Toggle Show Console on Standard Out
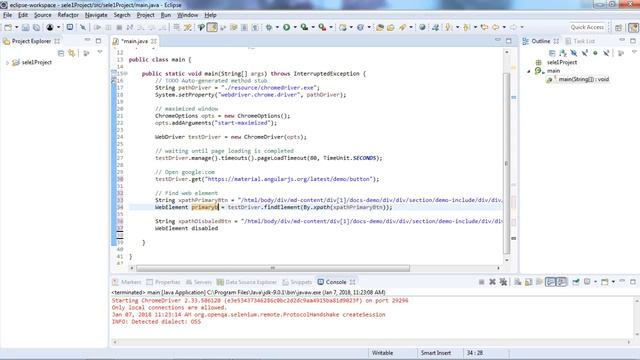 pos(551,282)
